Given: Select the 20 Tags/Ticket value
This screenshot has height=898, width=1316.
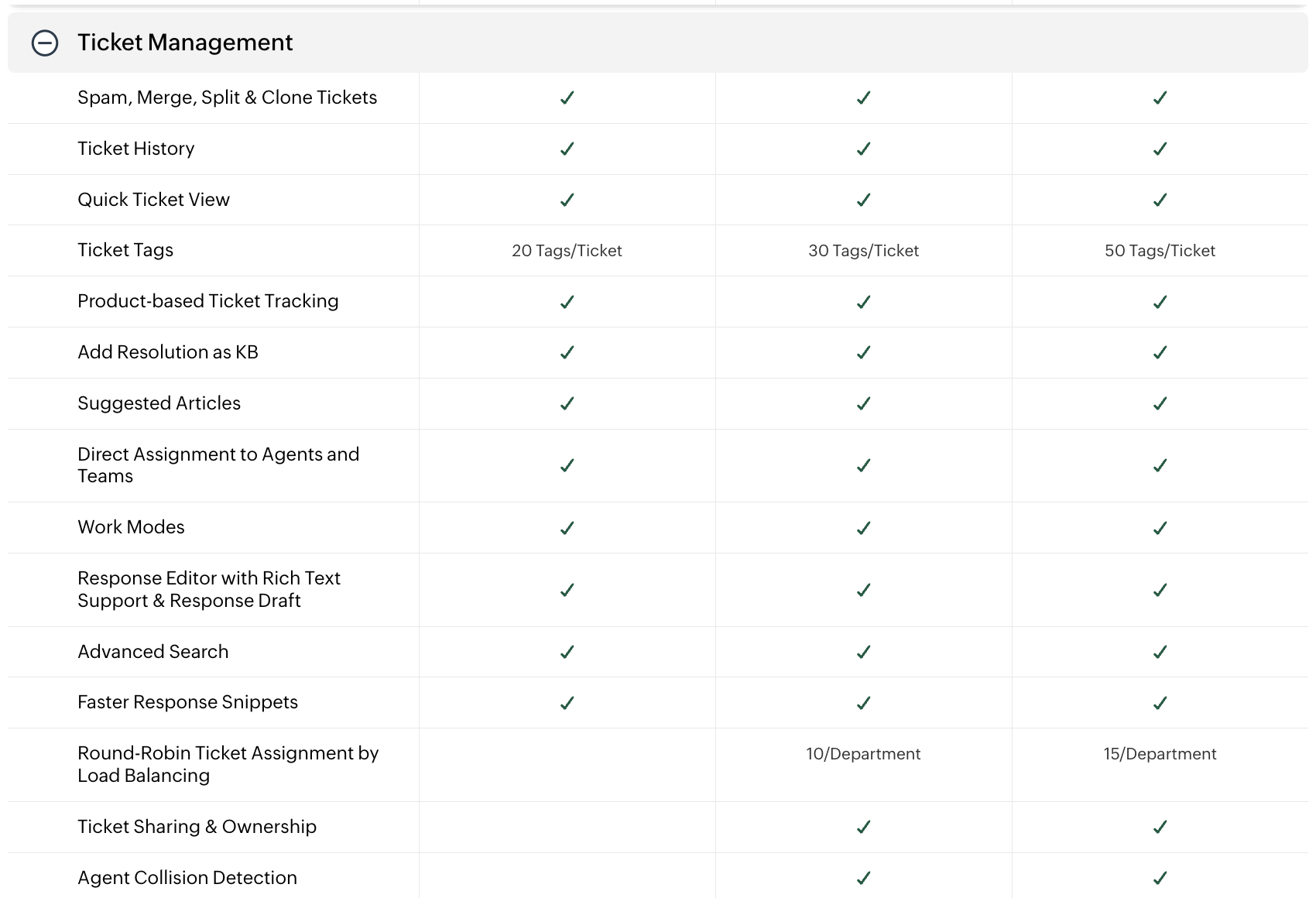Looking at the screenshot, I should pos(567,251).
